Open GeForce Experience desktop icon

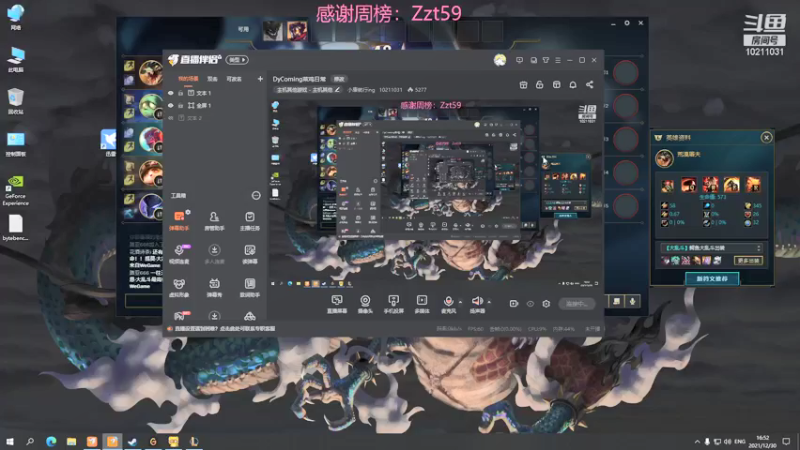click(x=16, y=190)
